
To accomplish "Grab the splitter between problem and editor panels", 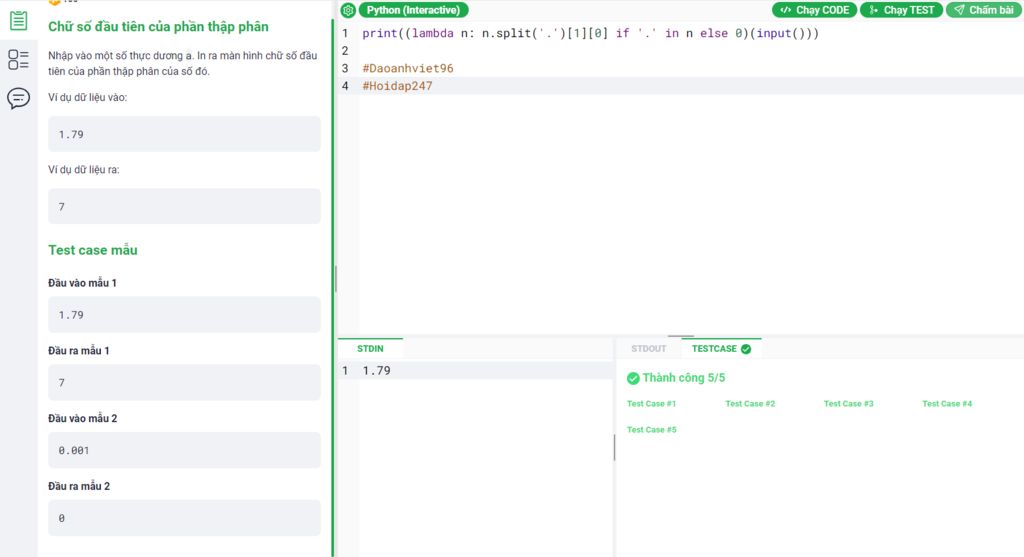I will point(335,279).
